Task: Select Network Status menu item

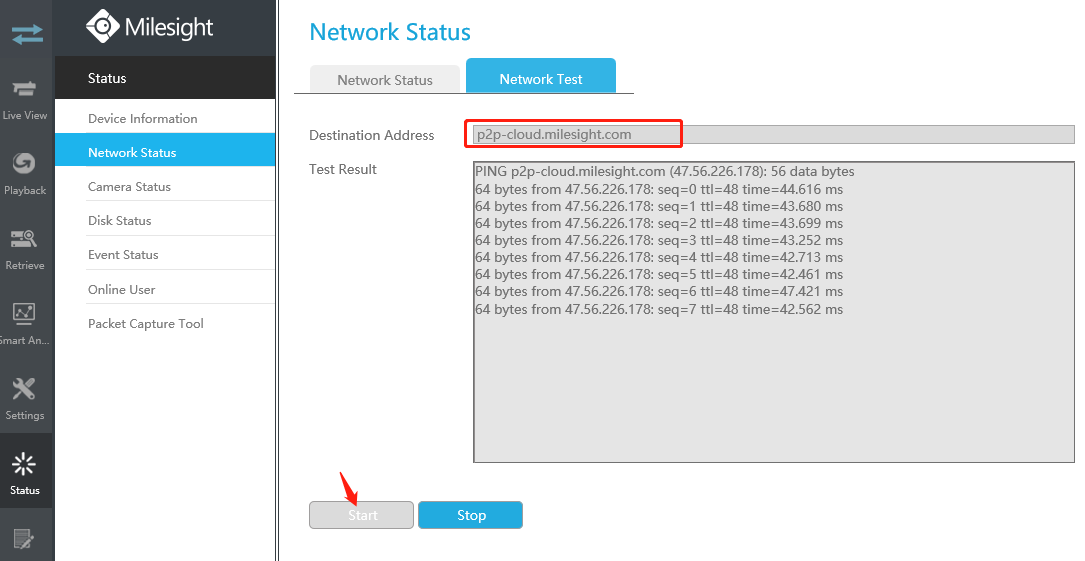Action: 165,152
